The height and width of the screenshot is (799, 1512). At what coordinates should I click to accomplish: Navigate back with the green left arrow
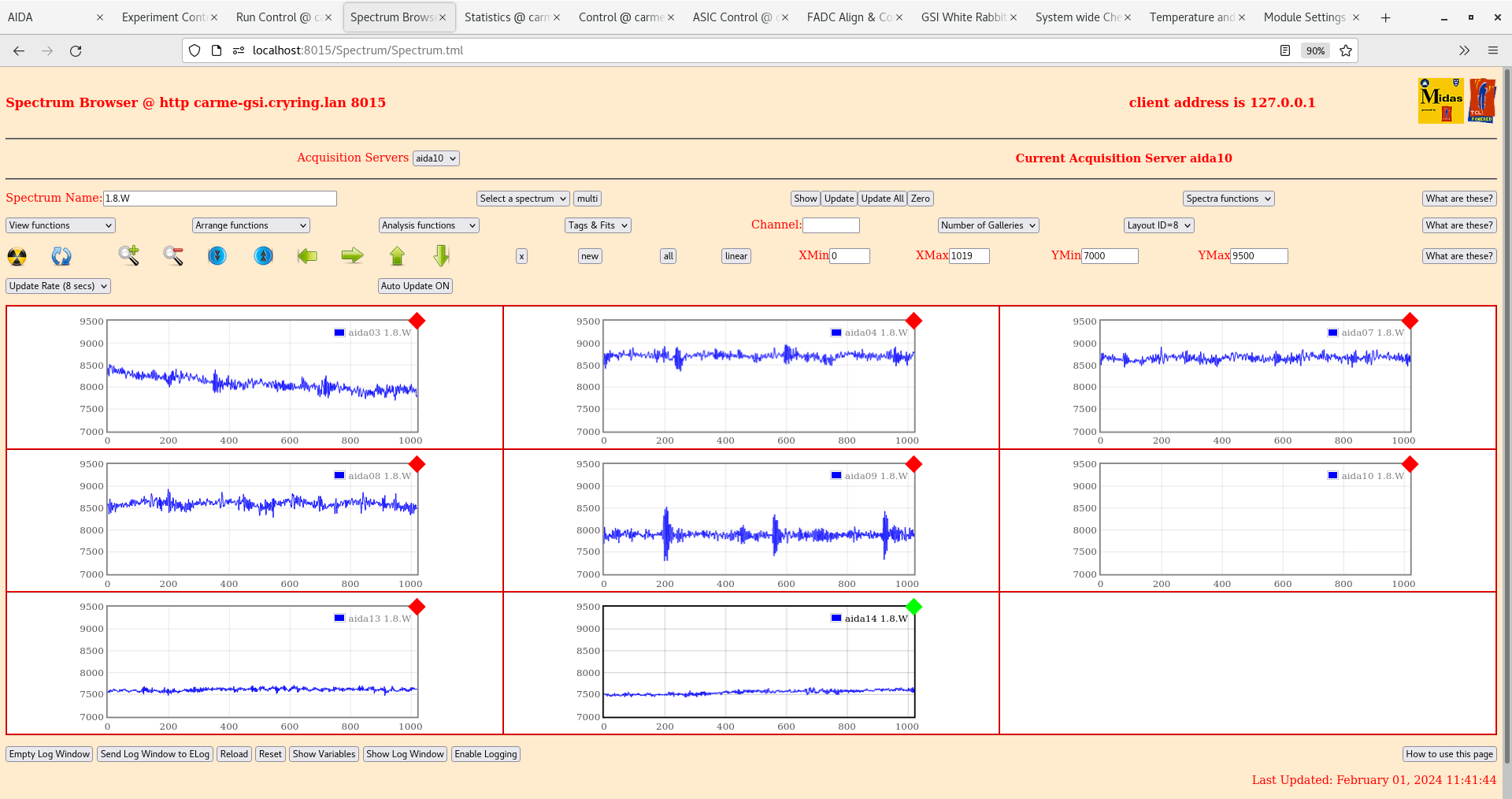tap(307, 256)
